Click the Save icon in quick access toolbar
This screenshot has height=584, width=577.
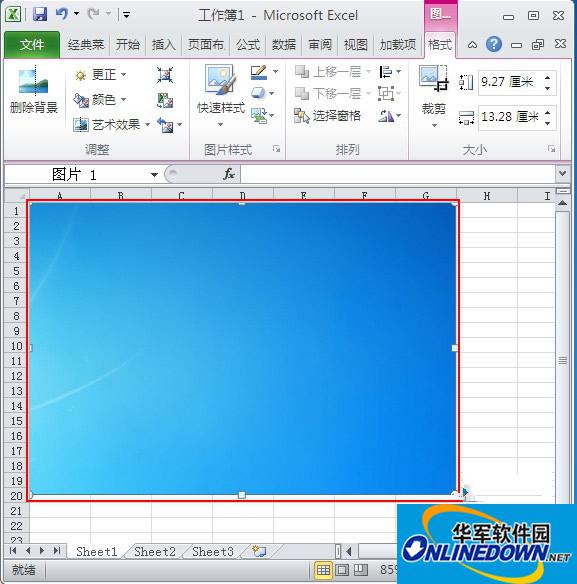tap(39, 15)
